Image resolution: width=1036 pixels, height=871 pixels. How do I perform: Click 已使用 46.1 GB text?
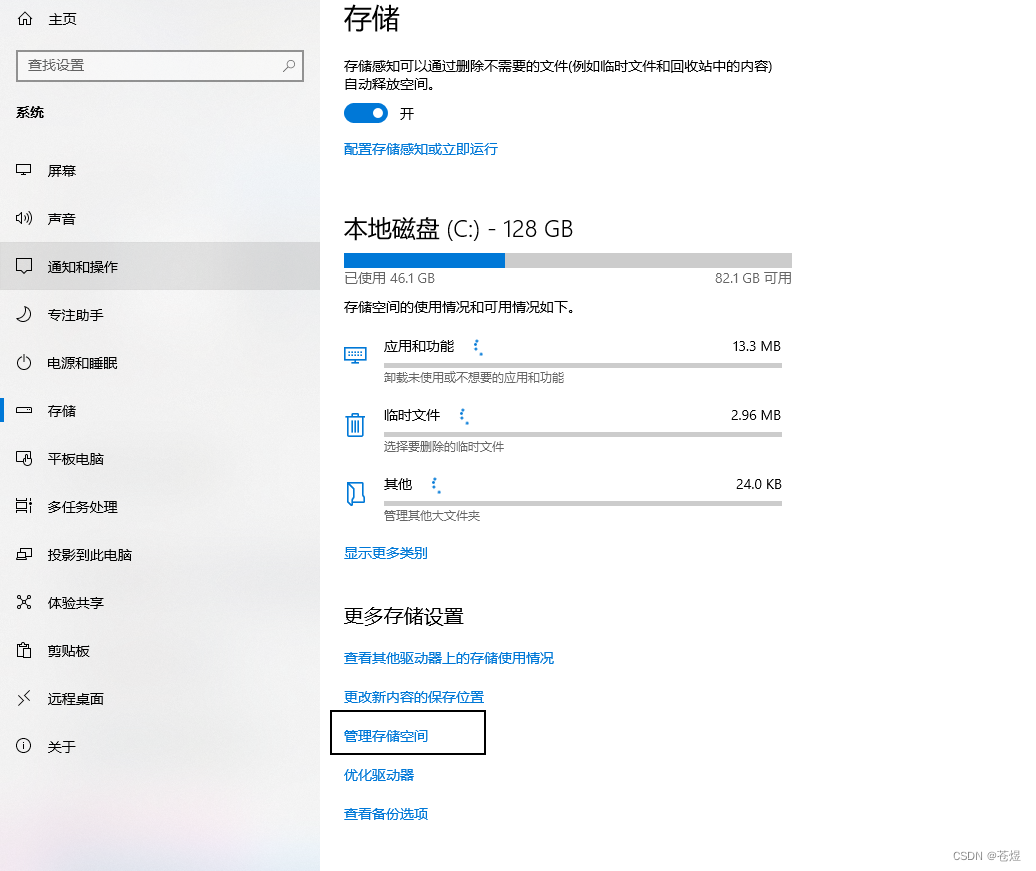point(389,278)
